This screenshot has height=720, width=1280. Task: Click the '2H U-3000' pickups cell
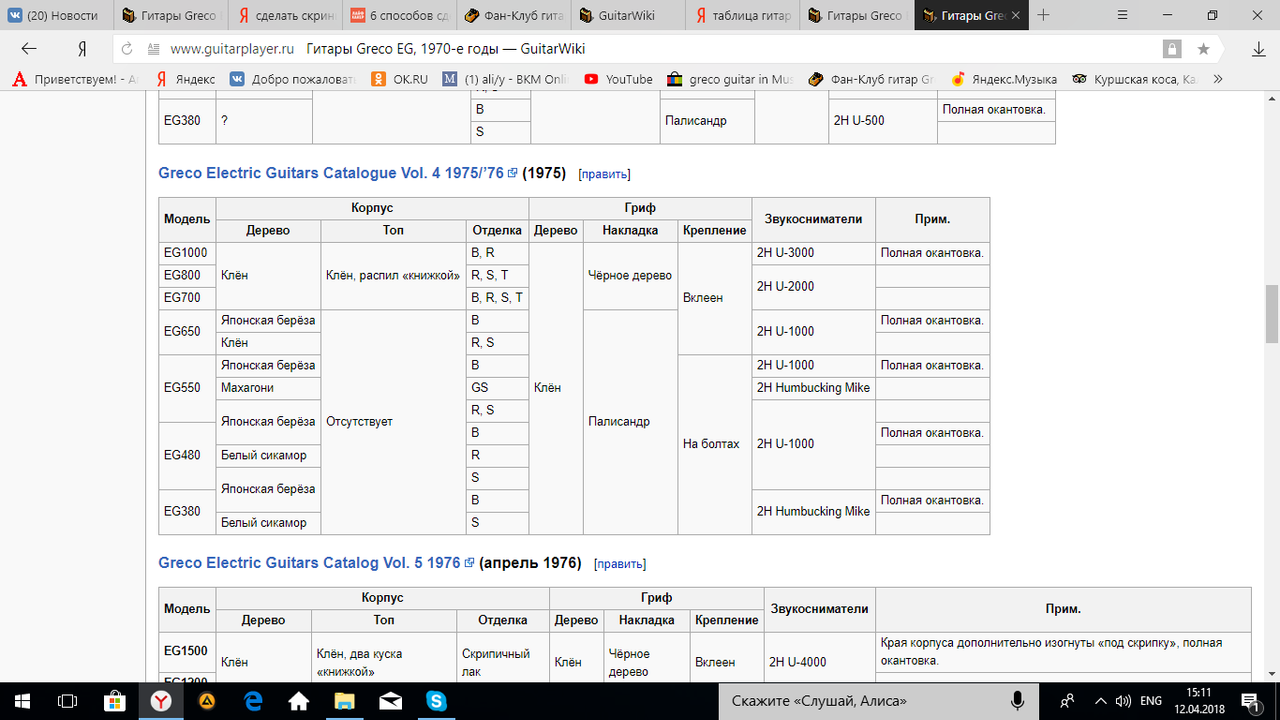pos(813,253)
